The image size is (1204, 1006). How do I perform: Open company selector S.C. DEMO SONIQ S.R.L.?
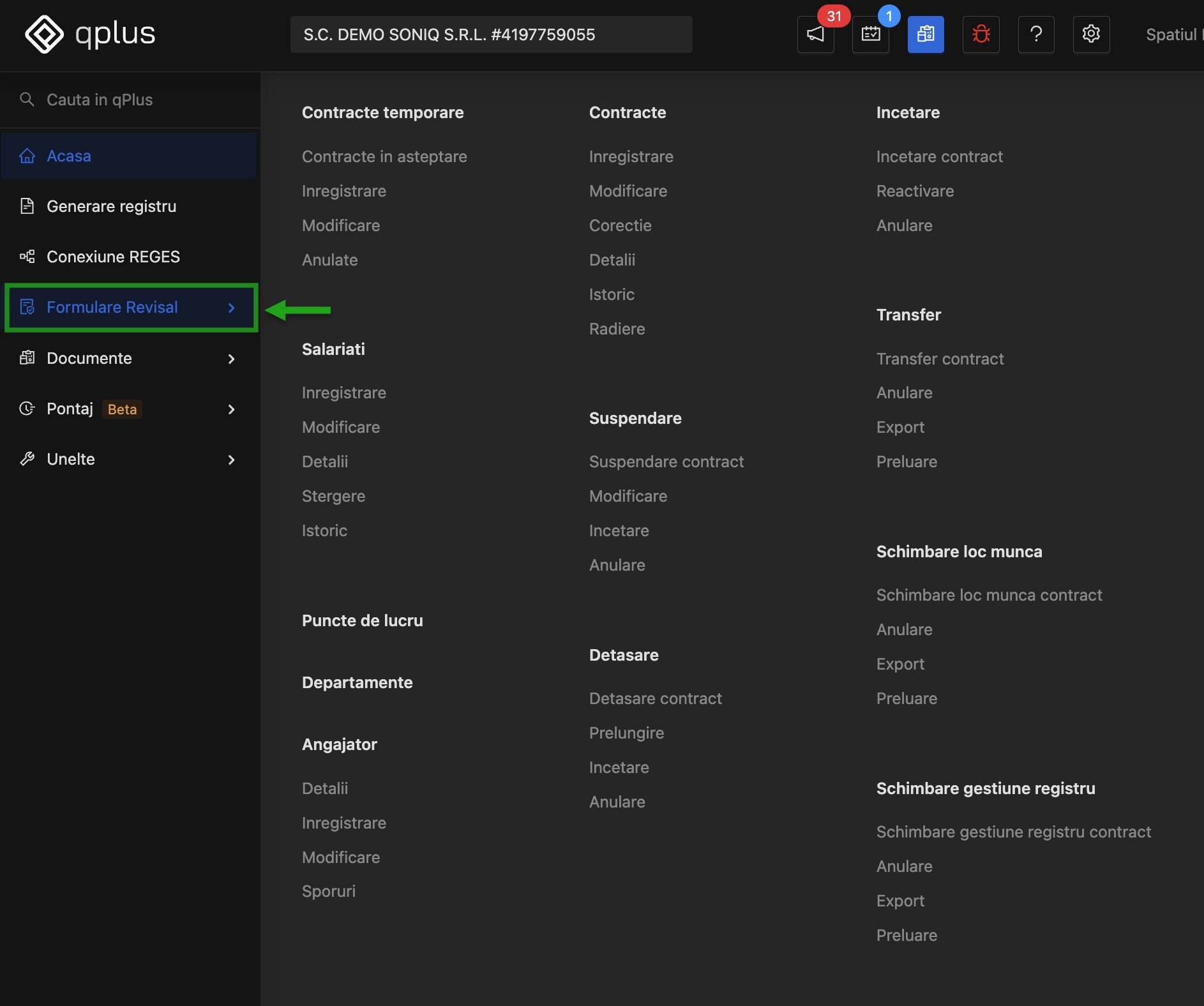click(491, 34)
